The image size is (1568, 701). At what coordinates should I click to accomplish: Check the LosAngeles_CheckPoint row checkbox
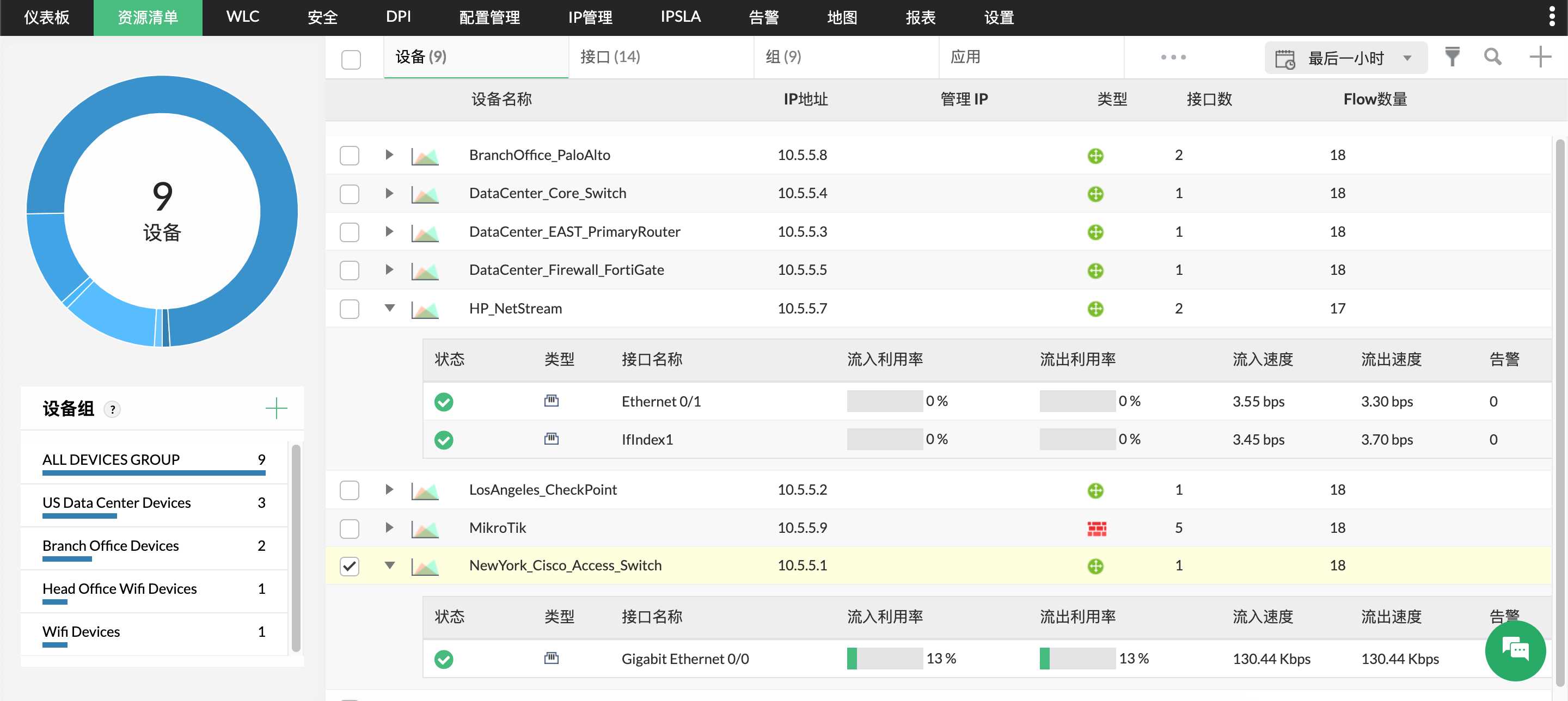pos(350,490)
